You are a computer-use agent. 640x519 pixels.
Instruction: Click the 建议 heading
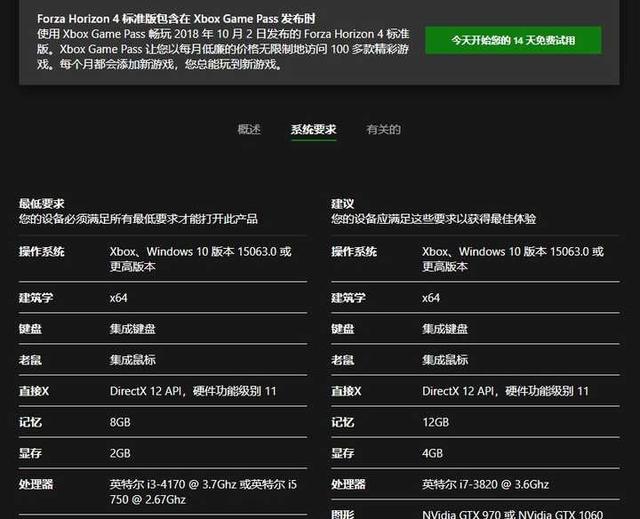[342, 204]
